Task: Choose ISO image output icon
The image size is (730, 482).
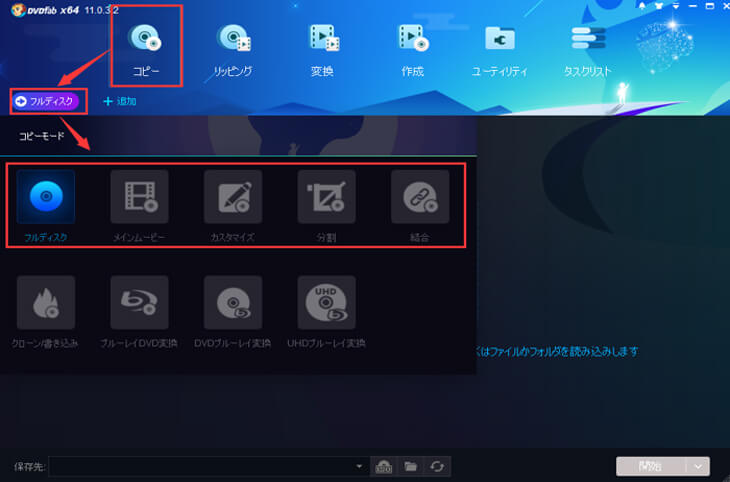Action: [x=384, y=466]
